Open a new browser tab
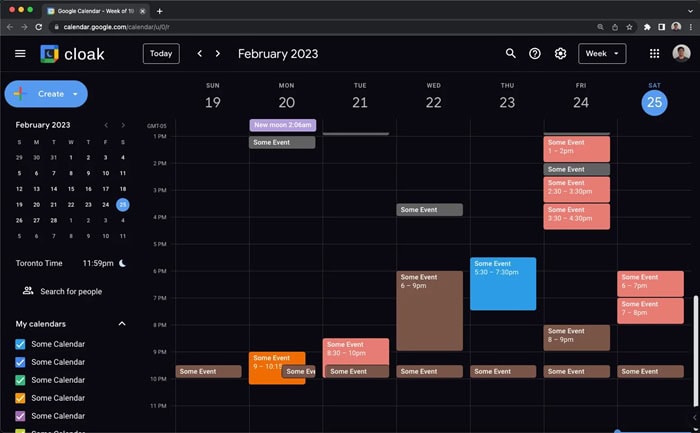The width and height of the screenshot is (700, 433). [159, 10]
